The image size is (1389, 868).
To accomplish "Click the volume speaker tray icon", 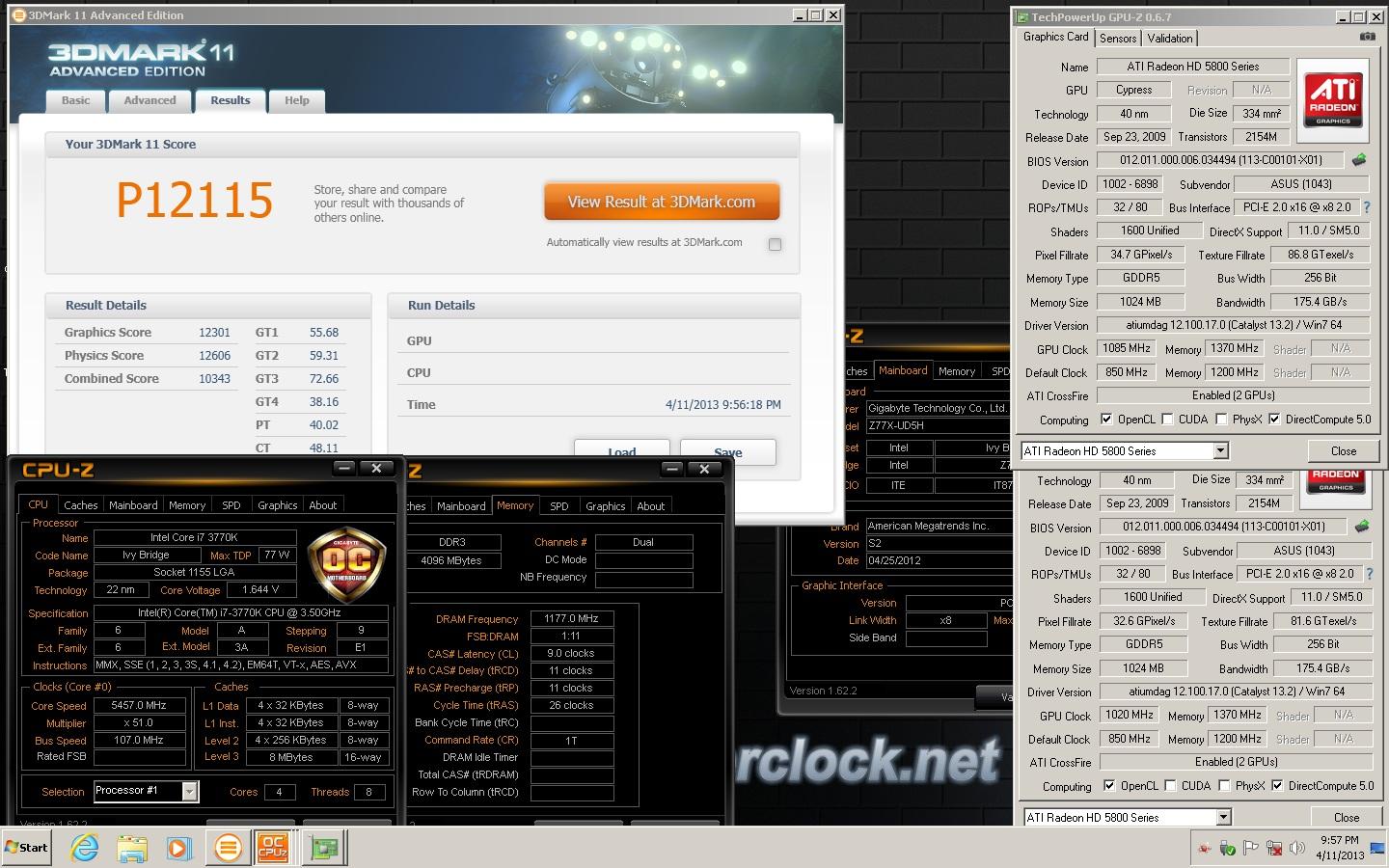I will [1297, 849].
